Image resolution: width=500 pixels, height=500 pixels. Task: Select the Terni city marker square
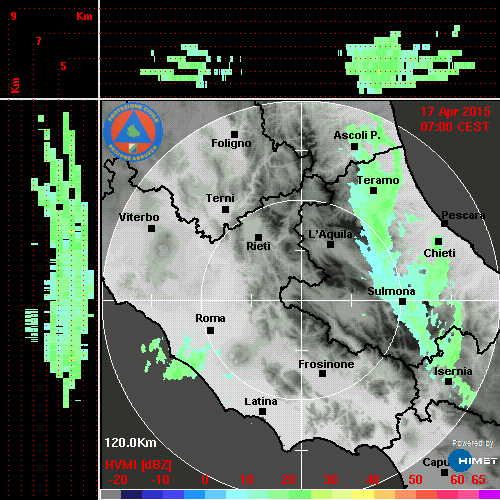click(225, 210)
